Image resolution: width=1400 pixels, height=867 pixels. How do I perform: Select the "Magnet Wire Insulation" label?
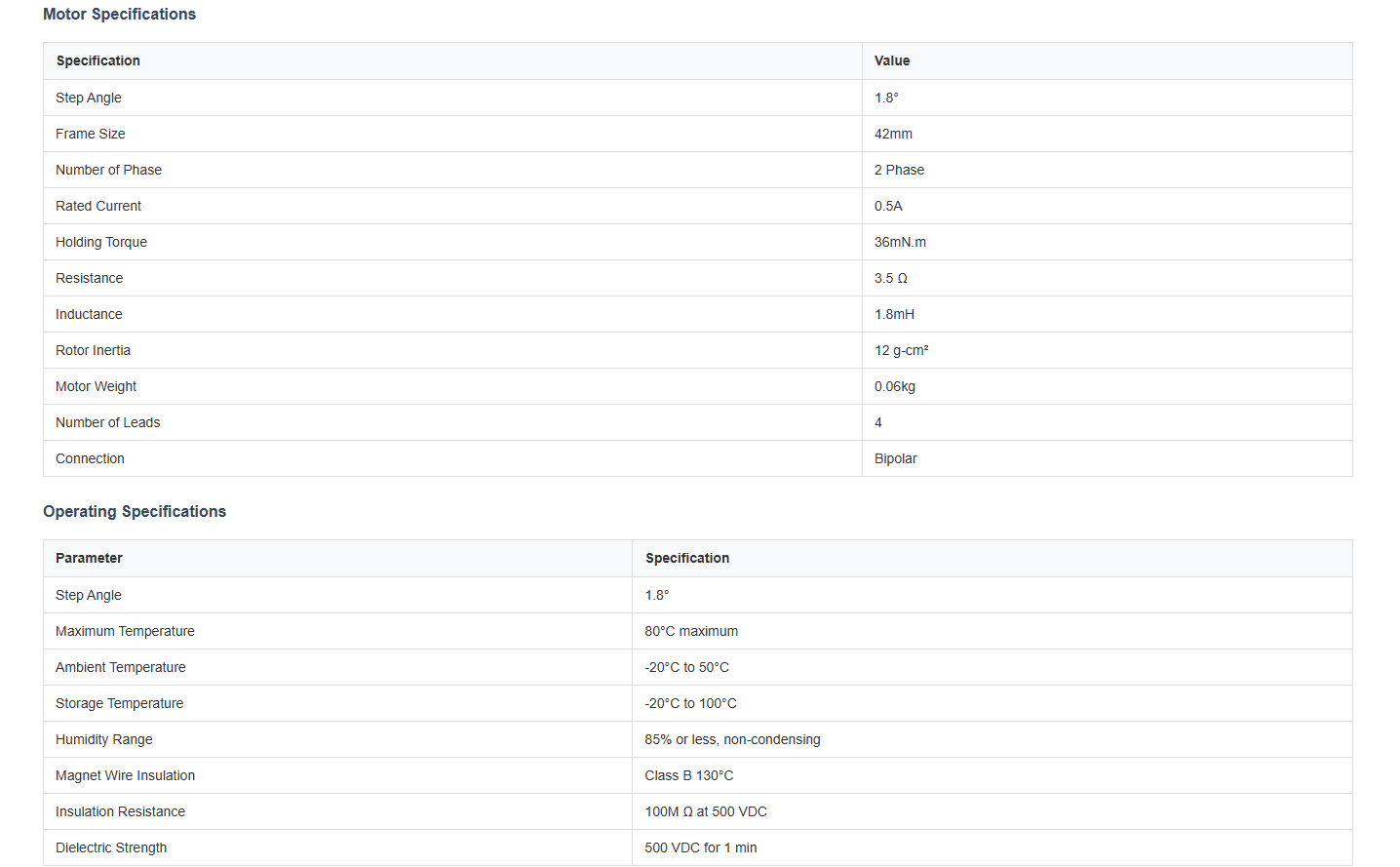[125, 775]
